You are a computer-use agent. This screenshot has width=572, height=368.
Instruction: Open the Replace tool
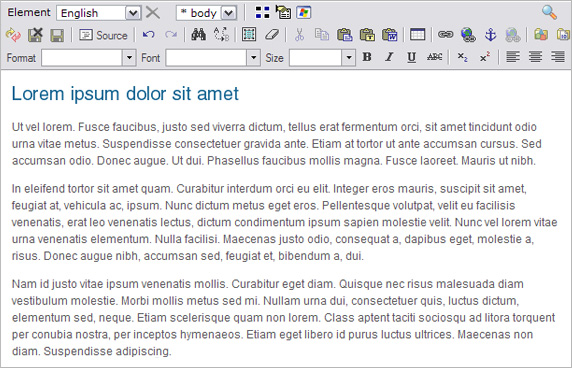click(221, 35)
